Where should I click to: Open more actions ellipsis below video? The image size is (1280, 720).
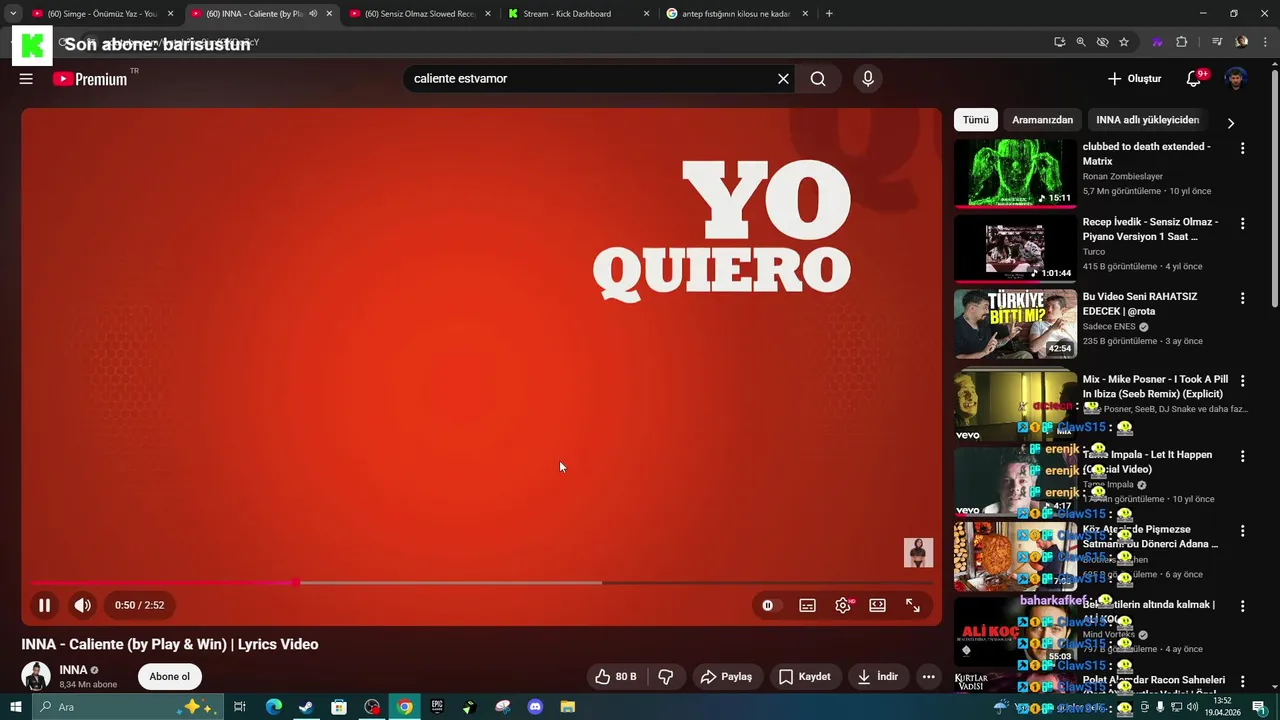point(929,677)
